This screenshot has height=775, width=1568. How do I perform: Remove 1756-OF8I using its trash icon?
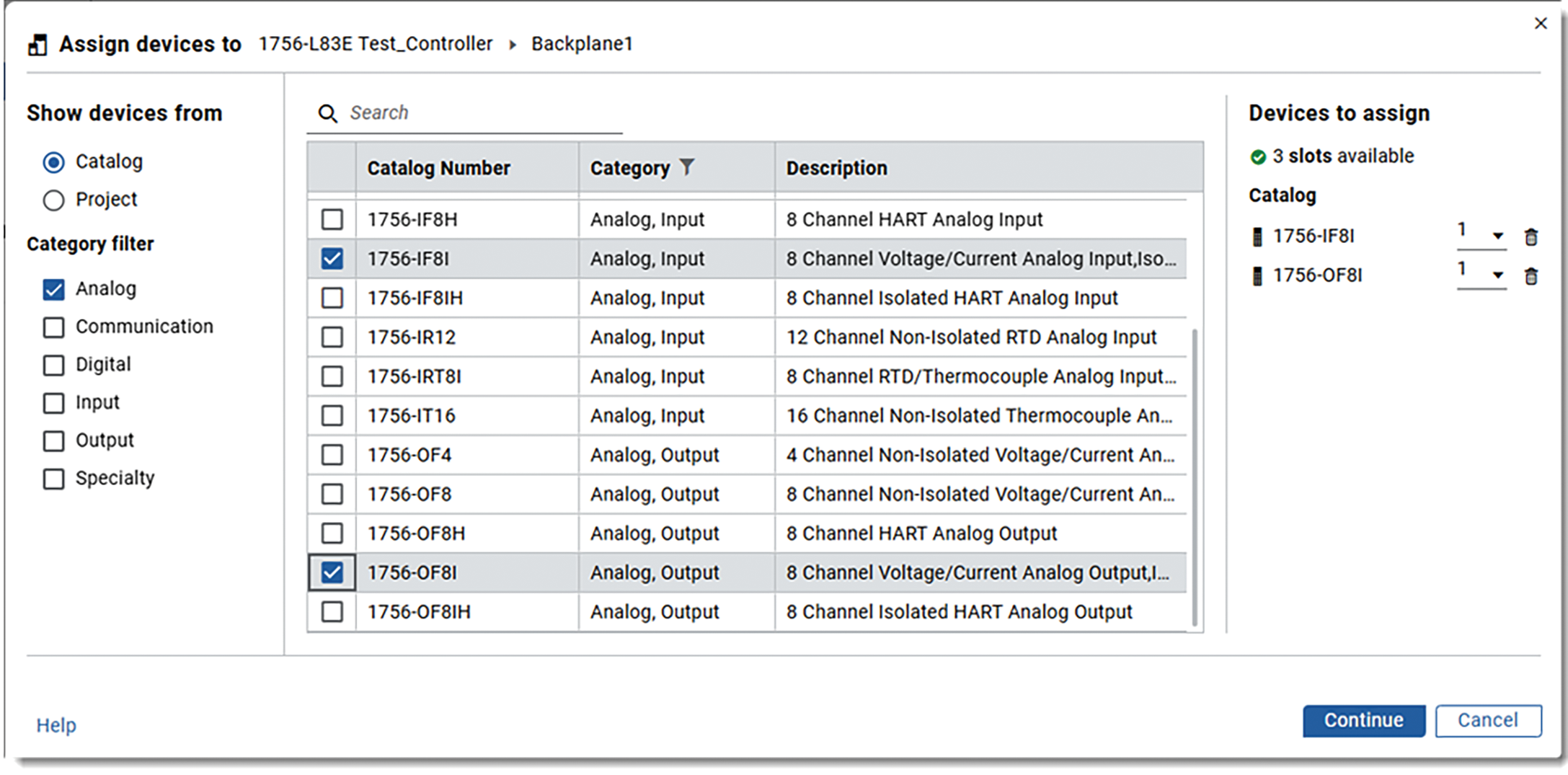1531,276
